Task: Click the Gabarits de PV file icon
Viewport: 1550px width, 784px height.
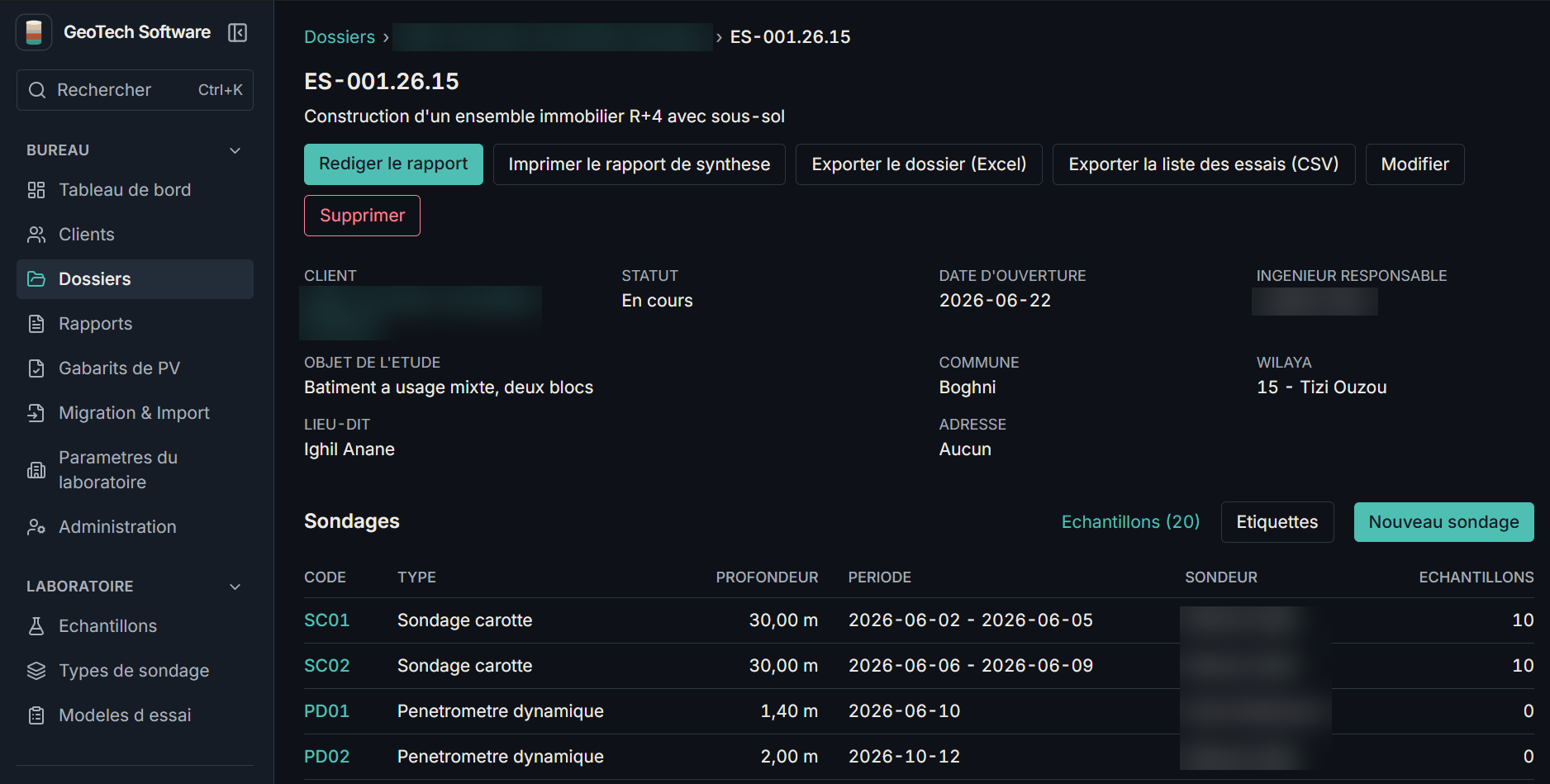Action: coord(36,368)
